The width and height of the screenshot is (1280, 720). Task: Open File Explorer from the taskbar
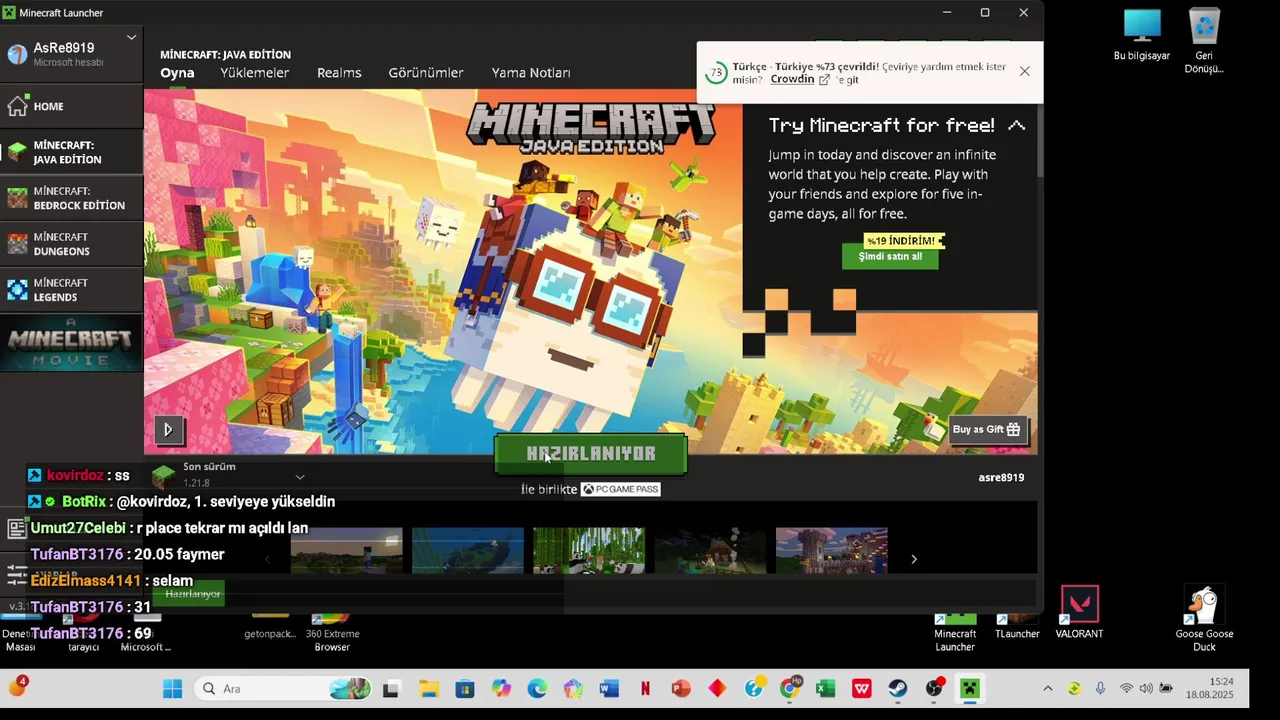coord(429,688)
